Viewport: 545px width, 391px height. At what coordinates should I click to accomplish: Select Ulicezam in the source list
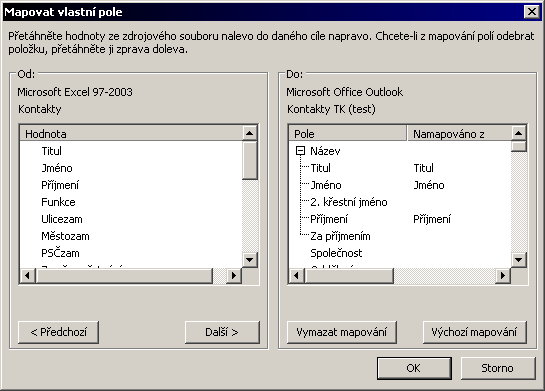click(62, 219)
